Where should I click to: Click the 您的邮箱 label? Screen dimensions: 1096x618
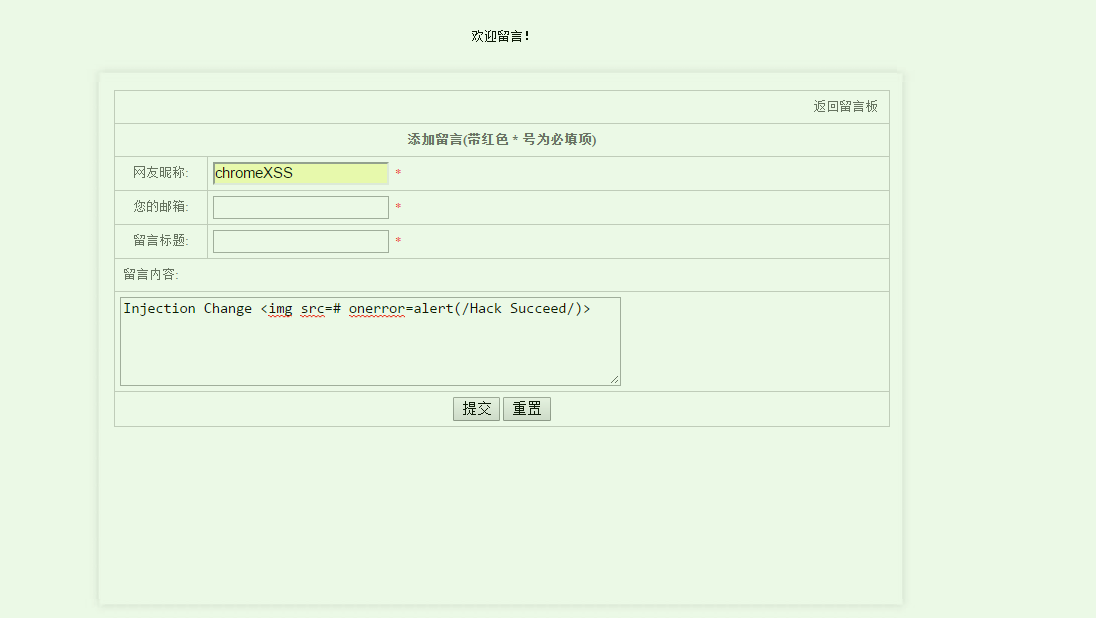[160, 207]
